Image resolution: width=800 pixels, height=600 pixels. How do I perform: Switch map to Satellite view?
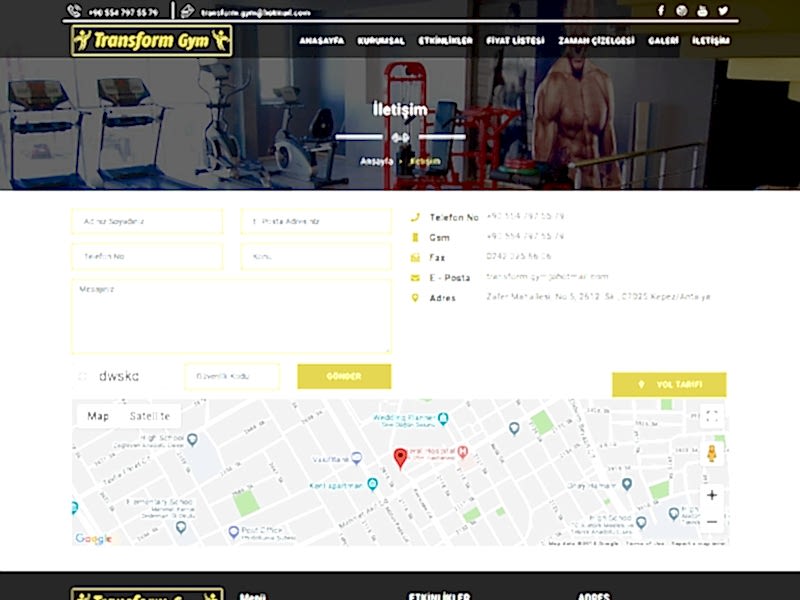coord(149,416)
